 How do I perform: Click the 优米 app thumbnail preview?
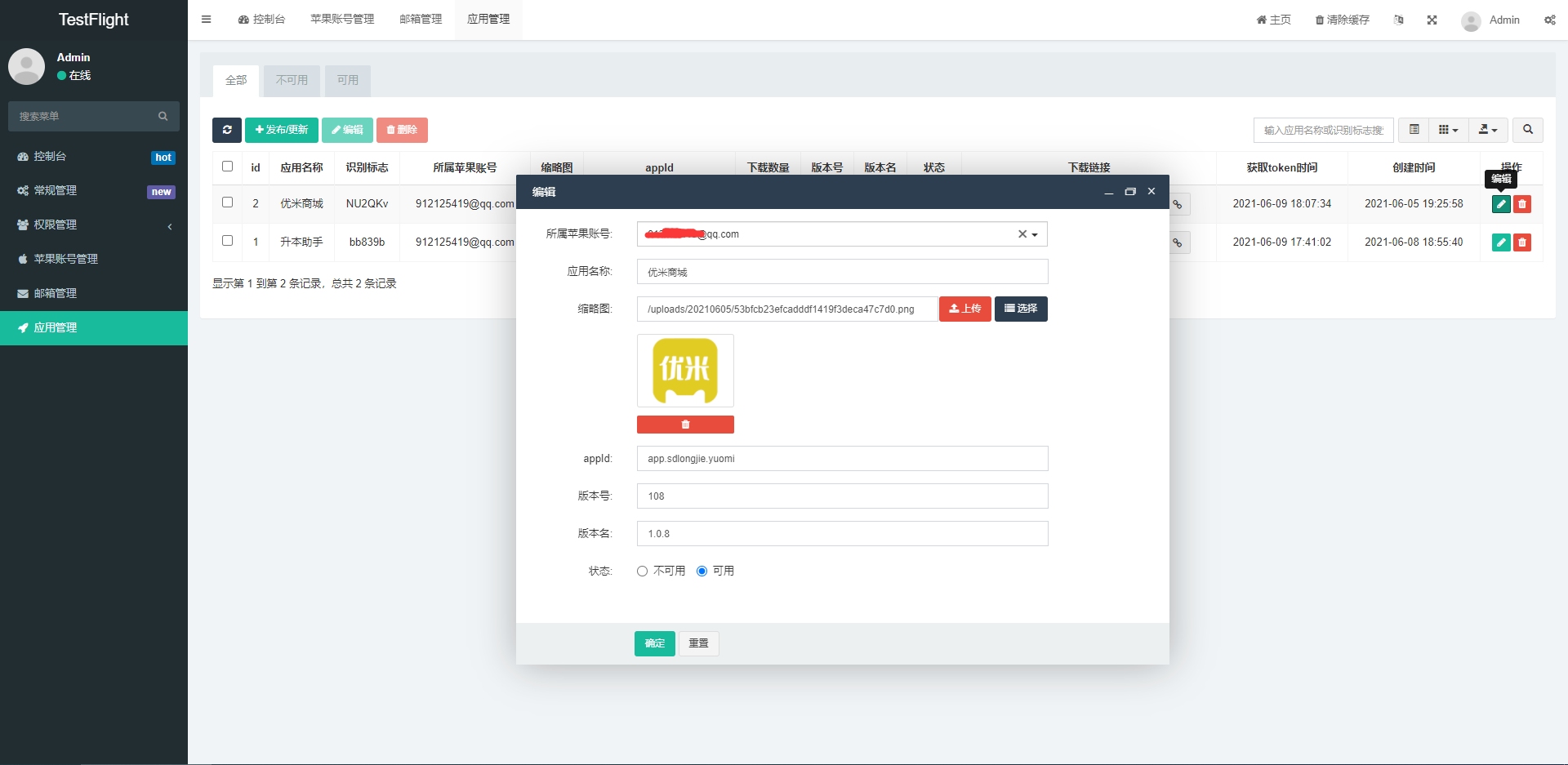(685, 371)
